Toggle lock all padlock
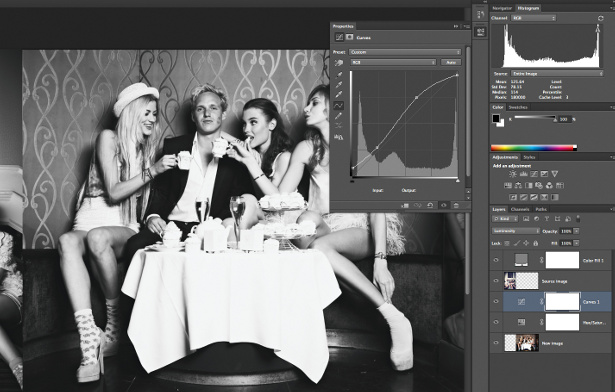The height and width of the screenshot is (392, 615). pos(536,243)
